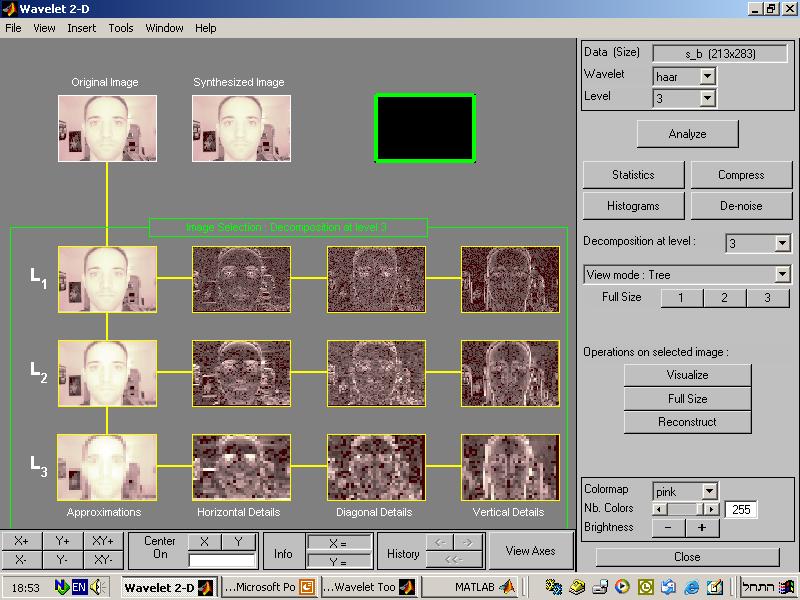Screen dimensions: 800x600
Task: Toggle the XY+ zoom button
Action: click(103, 541)
